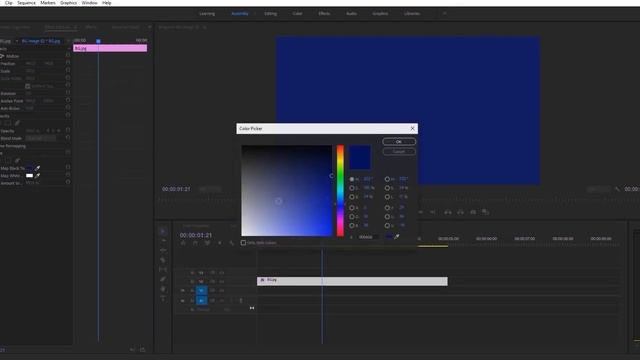Enable the Only Web Colors checkbox

click(243, 242)
